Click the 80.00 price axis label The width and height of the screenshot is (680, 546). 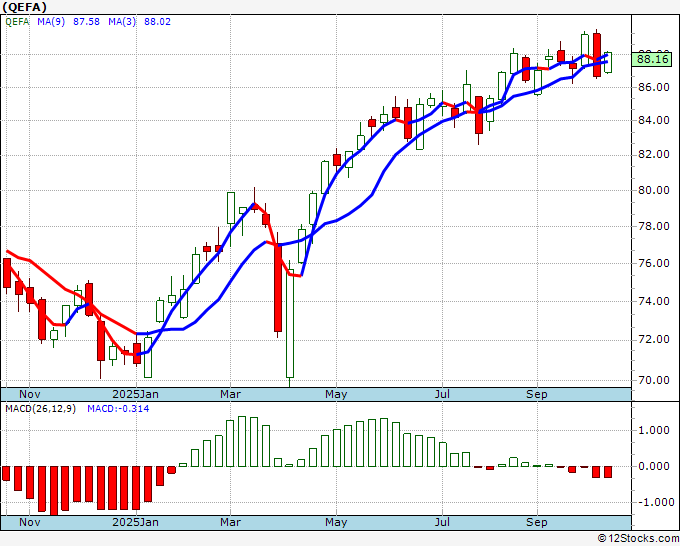[x=656, y=190]
